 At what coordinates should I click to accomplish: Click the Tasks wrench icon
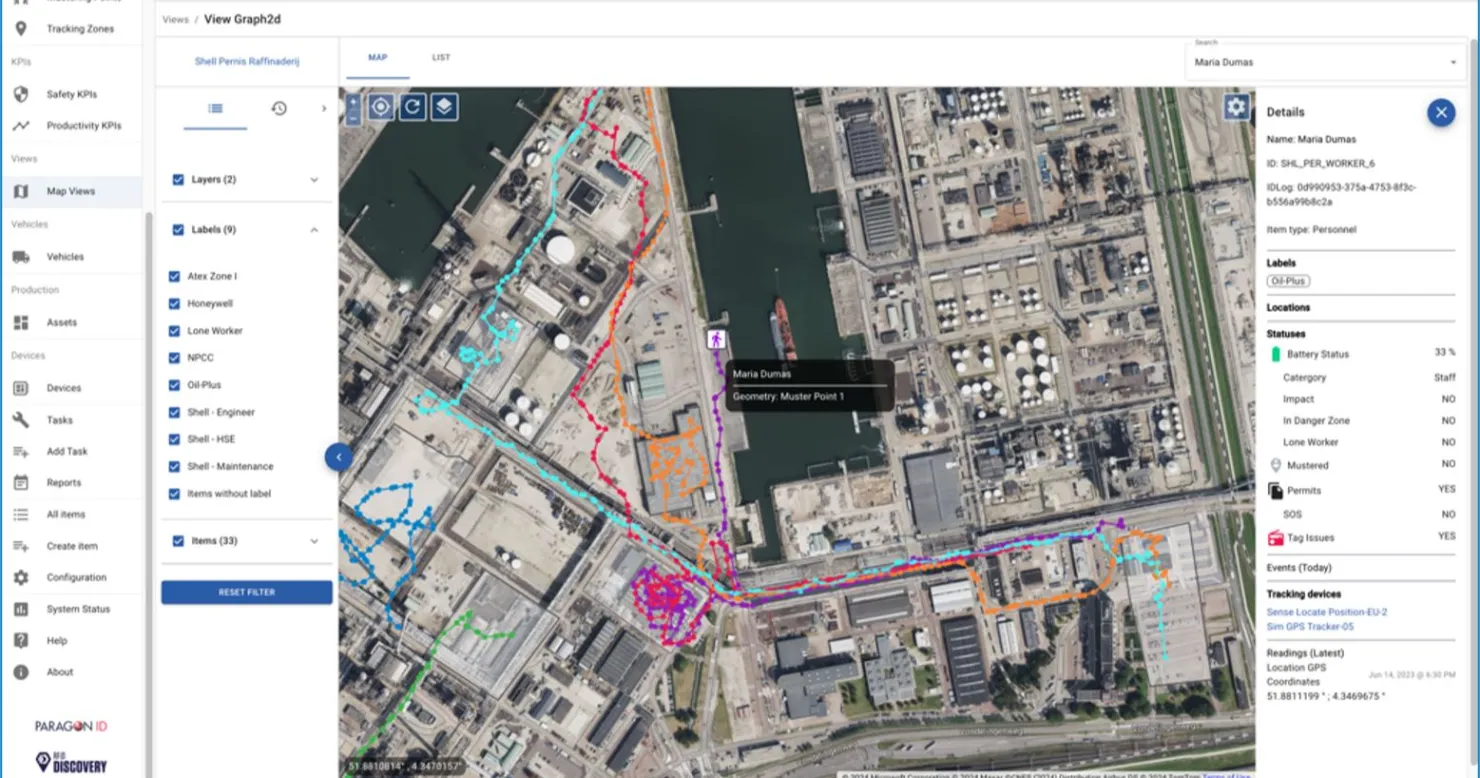point(21,420)
